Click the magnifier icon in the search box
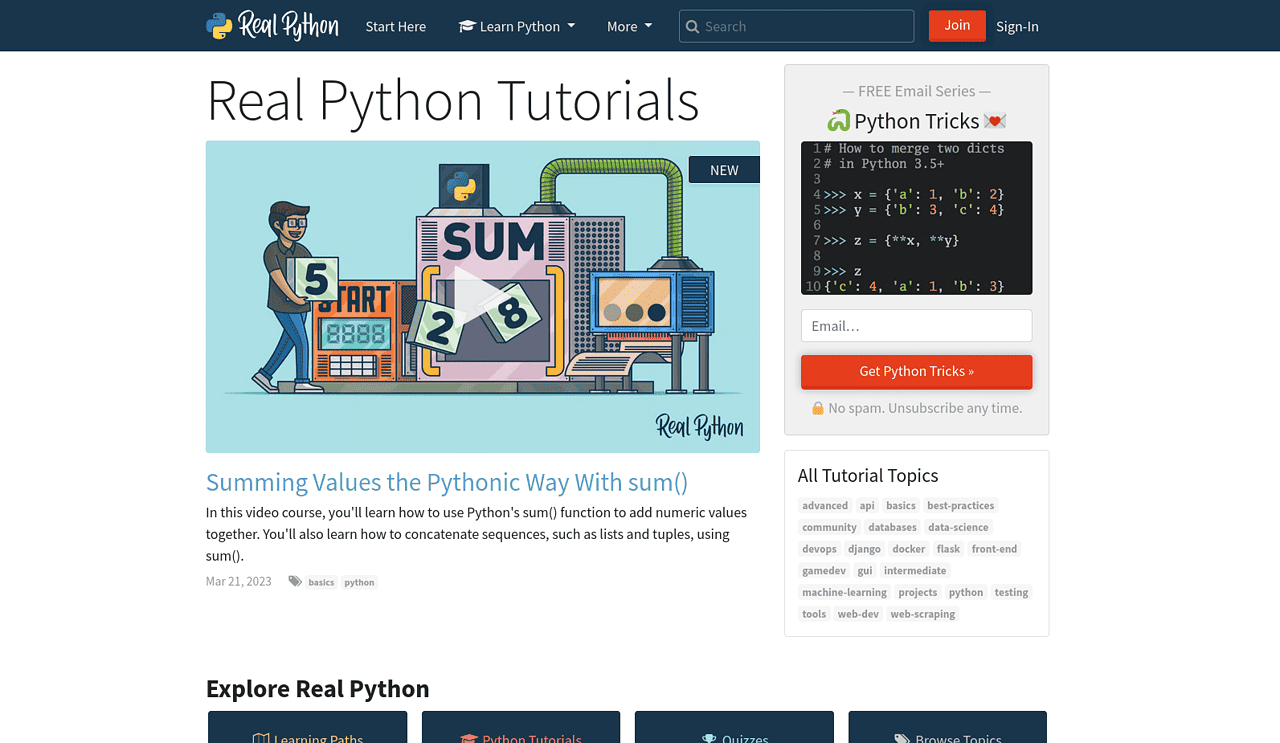The image size is (1280, 743). coord(691,26)
